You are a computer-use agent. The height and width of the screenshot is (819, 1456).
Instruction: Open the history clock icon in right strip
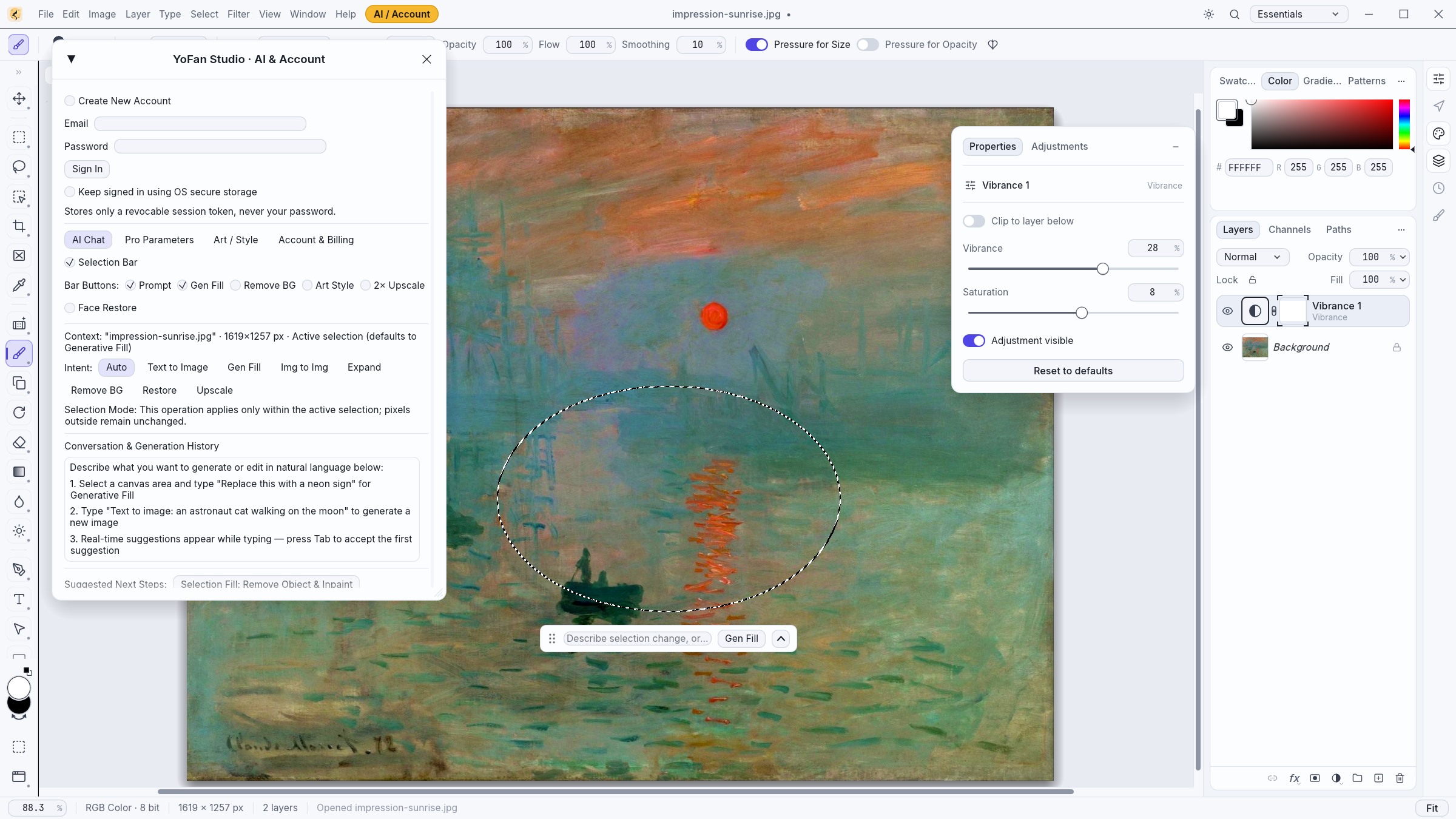pos(1438,188)
